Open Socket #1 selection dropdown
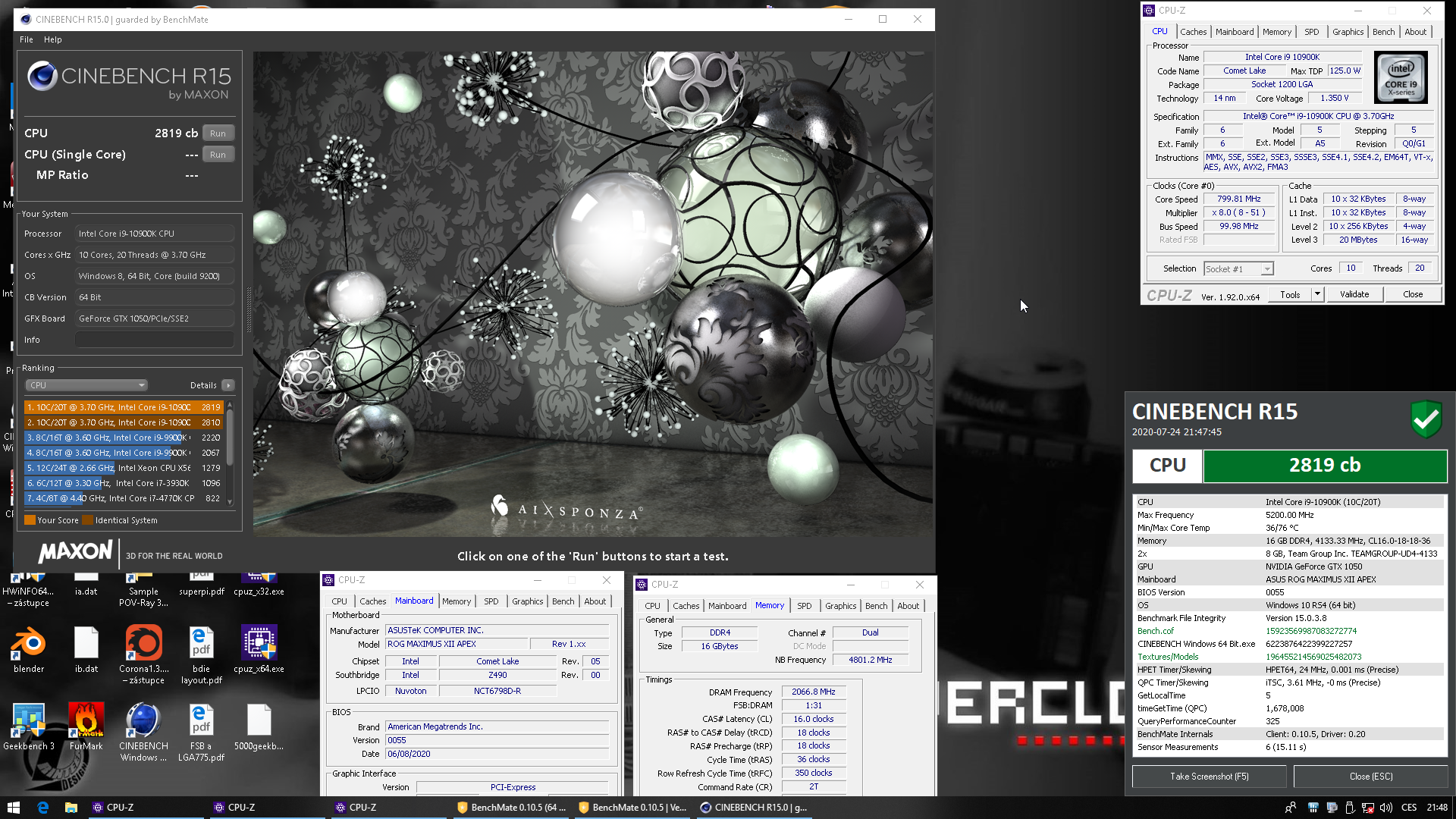Viewport: 1456px width, 819px height. point(1238,269)
